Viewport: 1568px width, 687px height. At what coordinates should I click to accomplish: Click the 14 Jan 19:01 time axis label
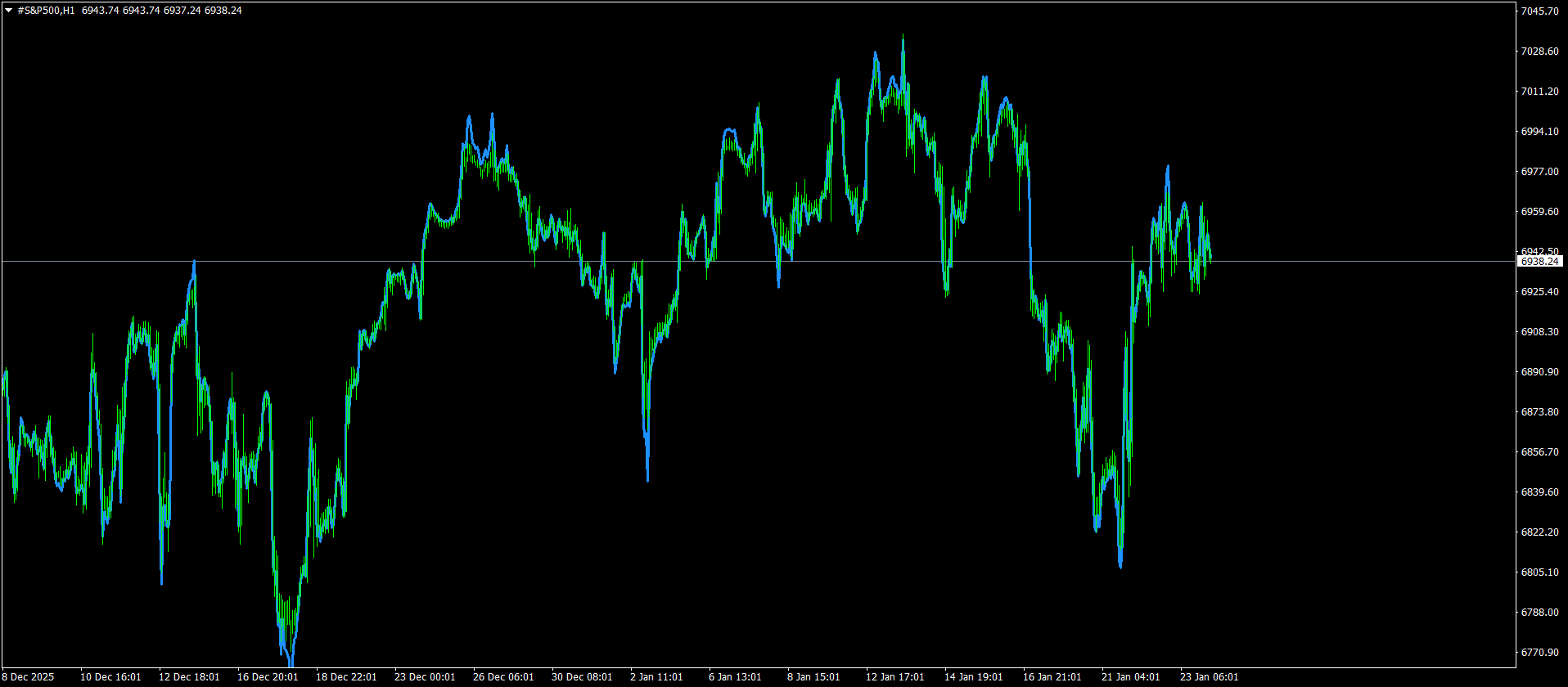974,677
